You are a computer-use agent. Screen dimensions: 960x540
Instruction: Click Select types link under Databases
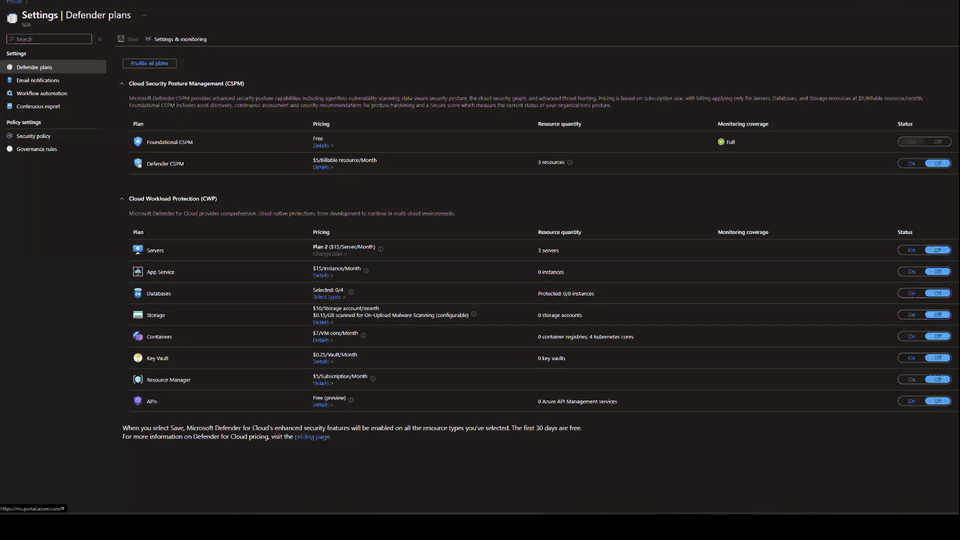pos(329,297)
